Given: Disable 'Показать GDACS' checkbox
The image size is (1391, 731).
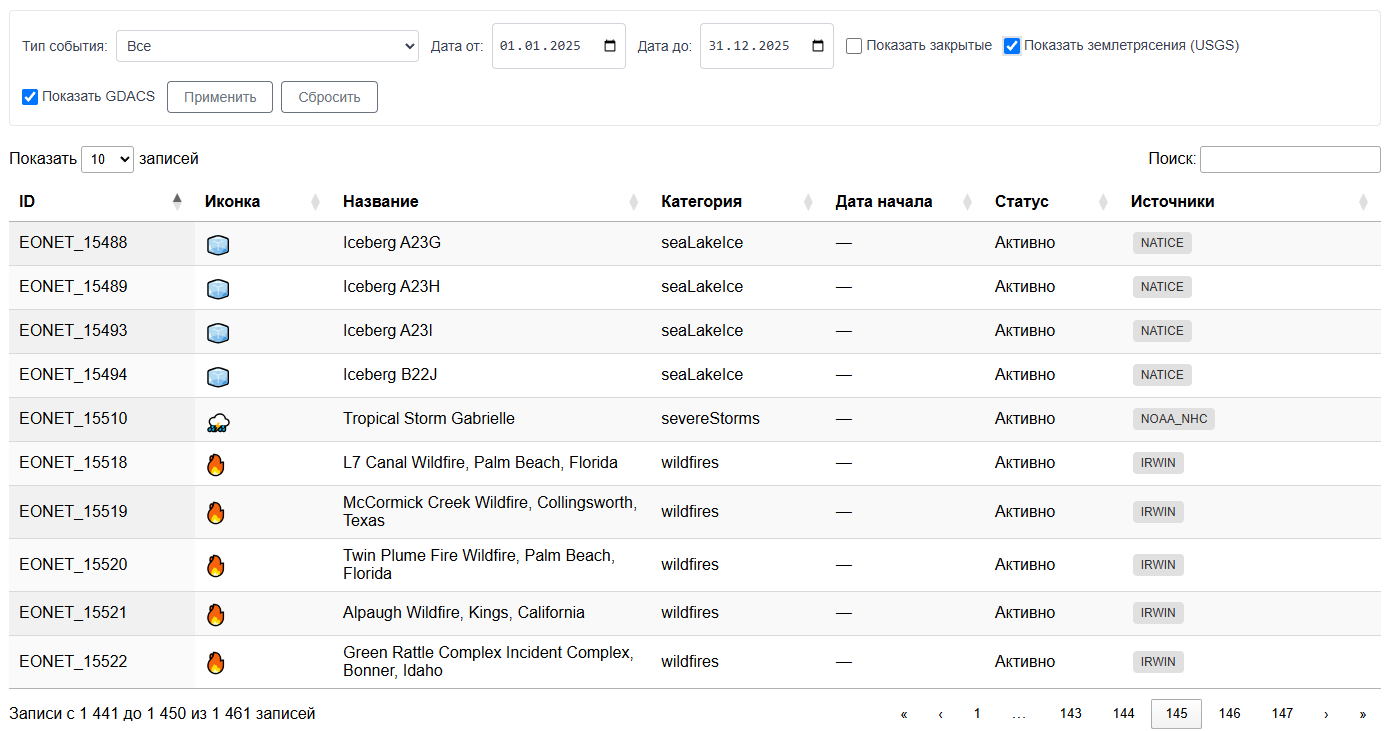Looking at the screenshot, I should point(30,97).
